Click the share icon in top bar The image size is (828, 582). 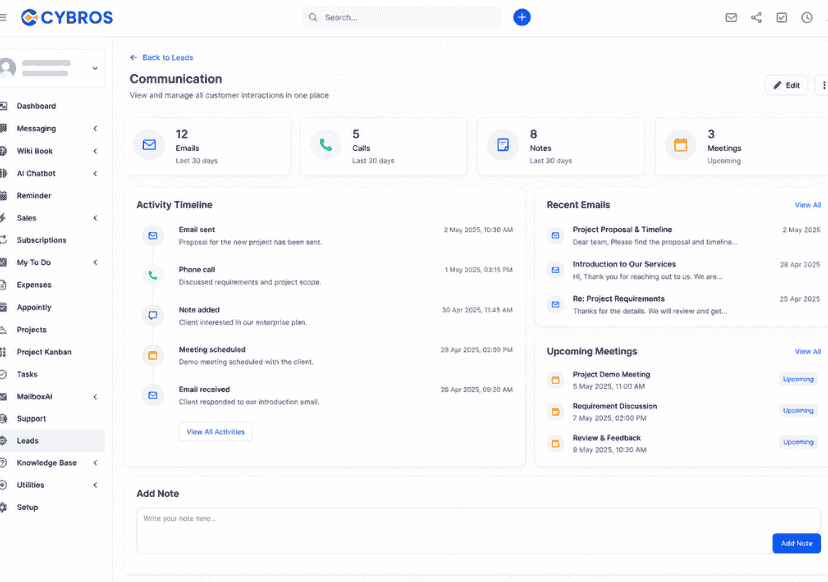point(756,17)
